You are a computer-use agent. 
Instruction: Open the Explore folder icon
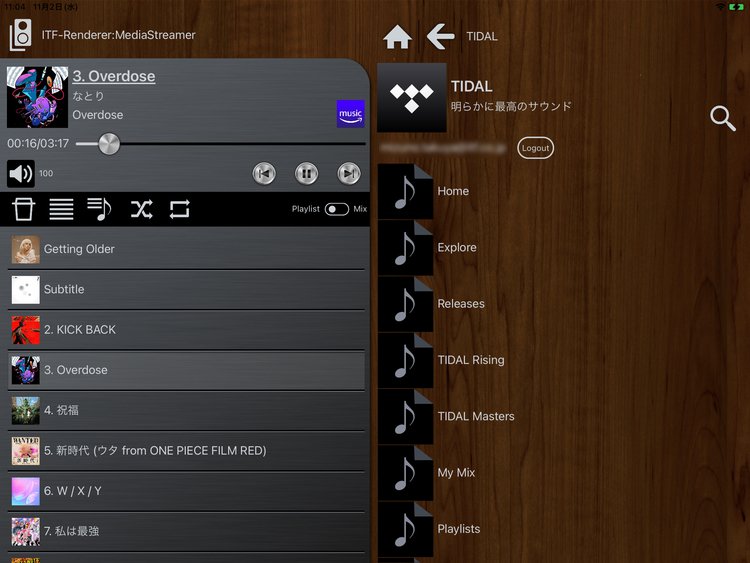click(406, 248)
